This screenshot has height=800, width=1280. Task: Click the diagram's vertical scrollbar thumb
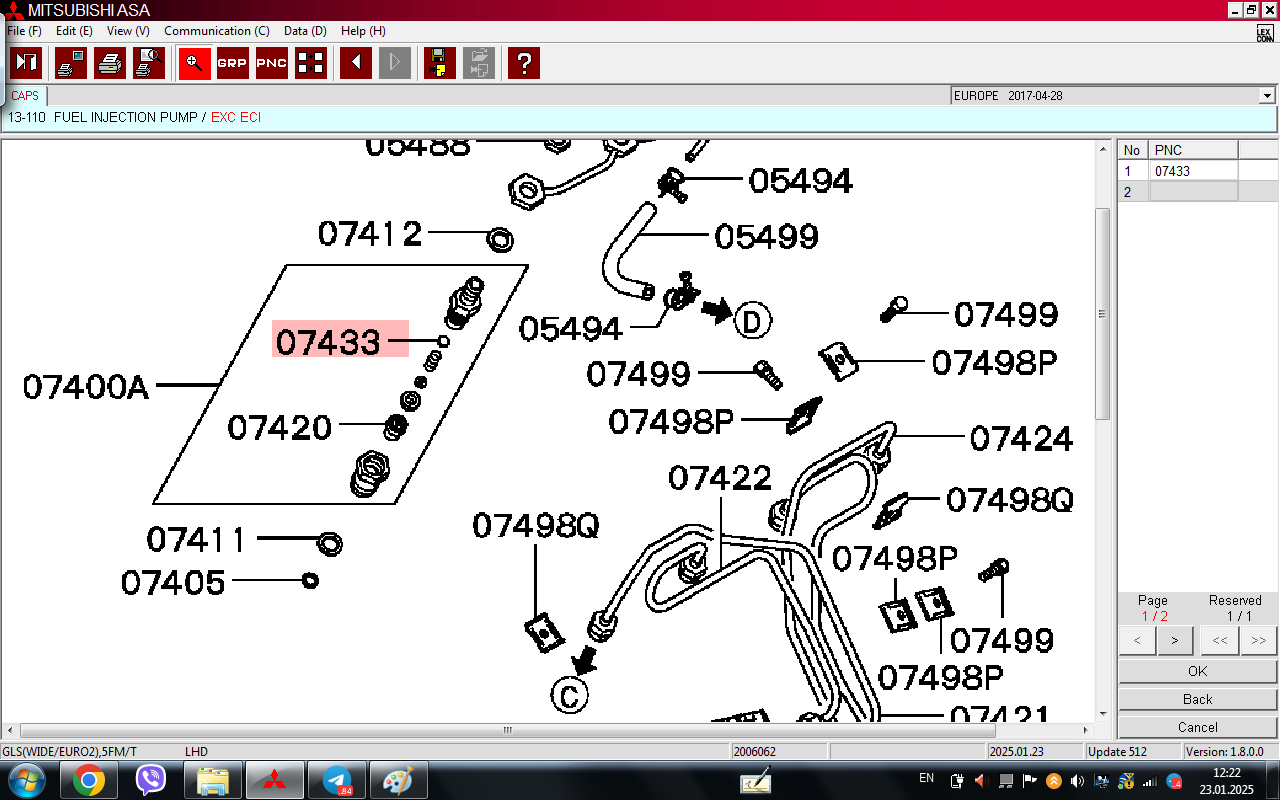click(x=1102, y=314)
